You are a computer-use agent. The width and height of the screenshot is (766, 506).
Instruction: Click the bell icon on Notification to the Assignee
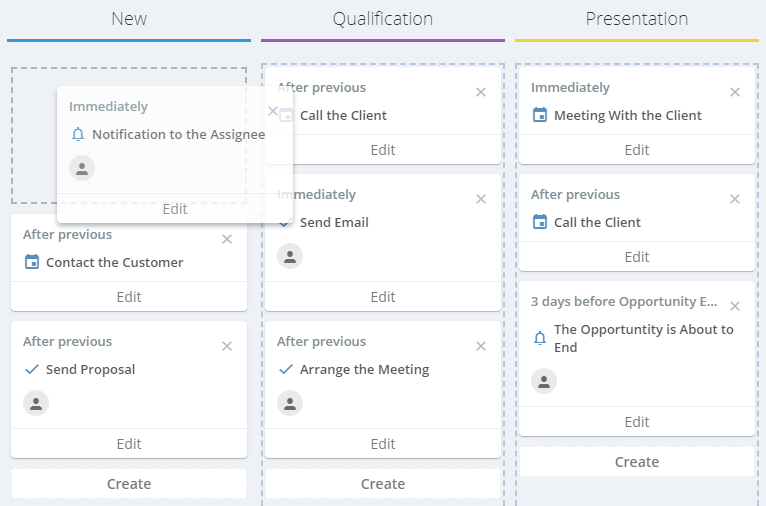[78, 134]
